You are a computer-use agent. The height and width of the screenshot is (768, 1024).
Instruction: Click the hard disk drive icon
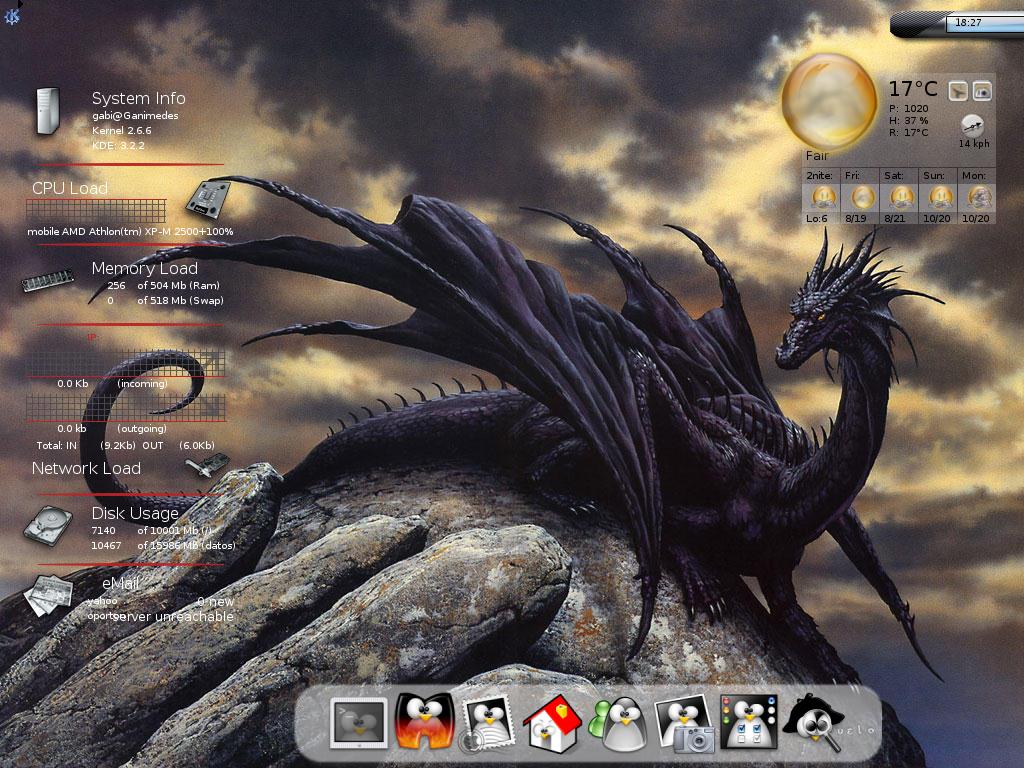tap(48, 526)
